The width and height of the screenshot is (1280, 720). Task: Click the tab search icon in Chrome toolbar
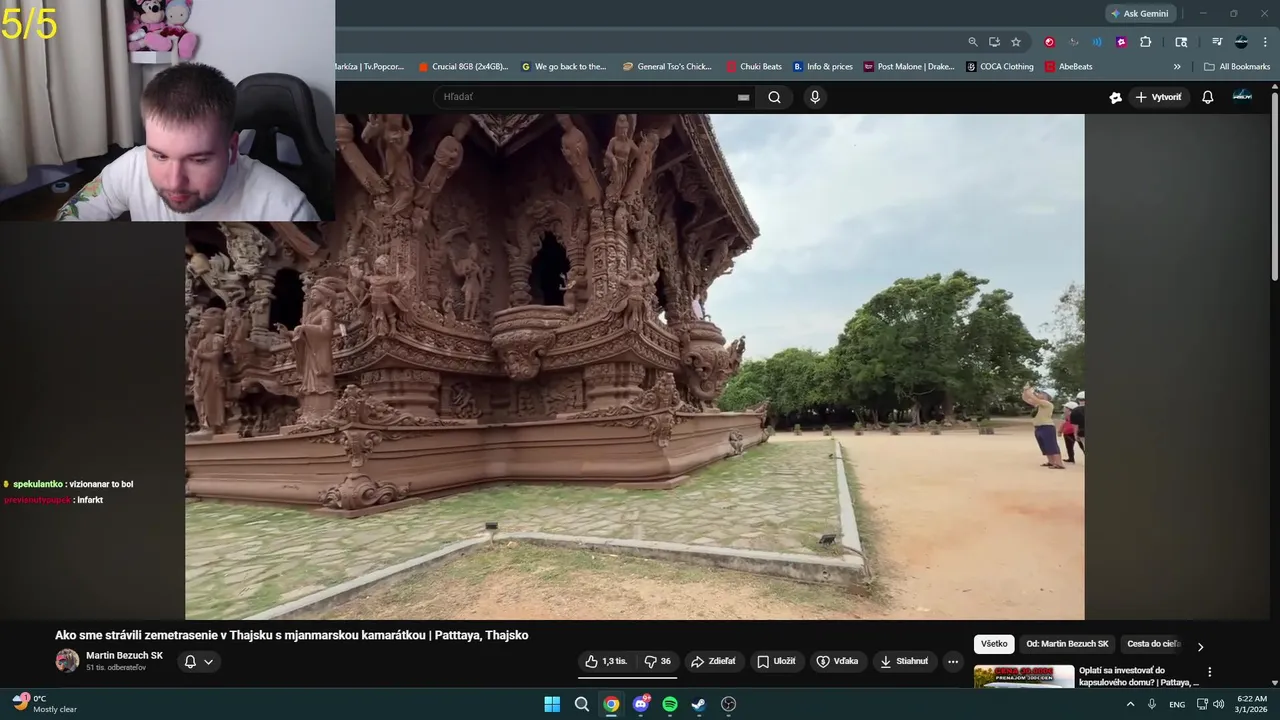[1181, 42]
